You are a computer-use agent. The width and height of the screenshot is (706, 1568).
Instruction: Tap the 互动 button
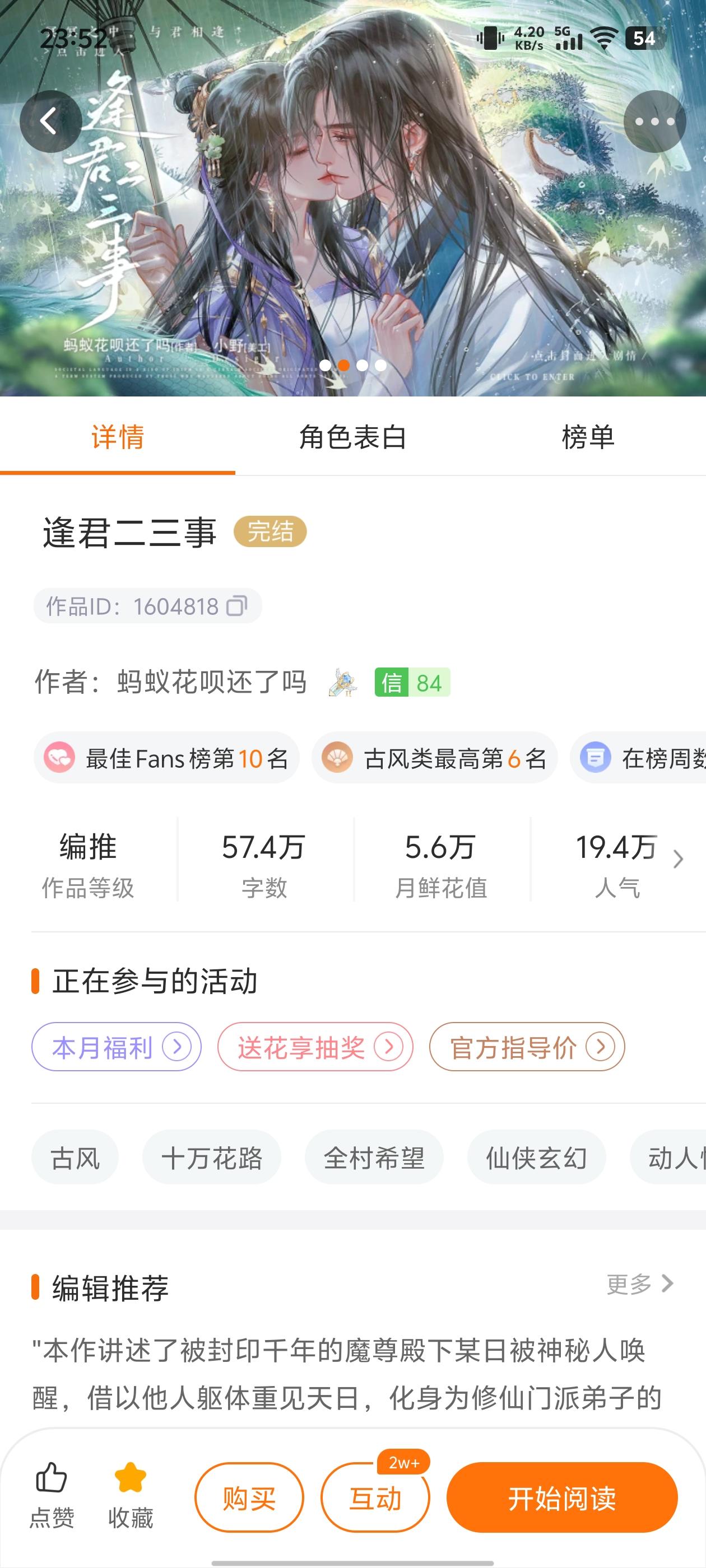[375, 1497]
